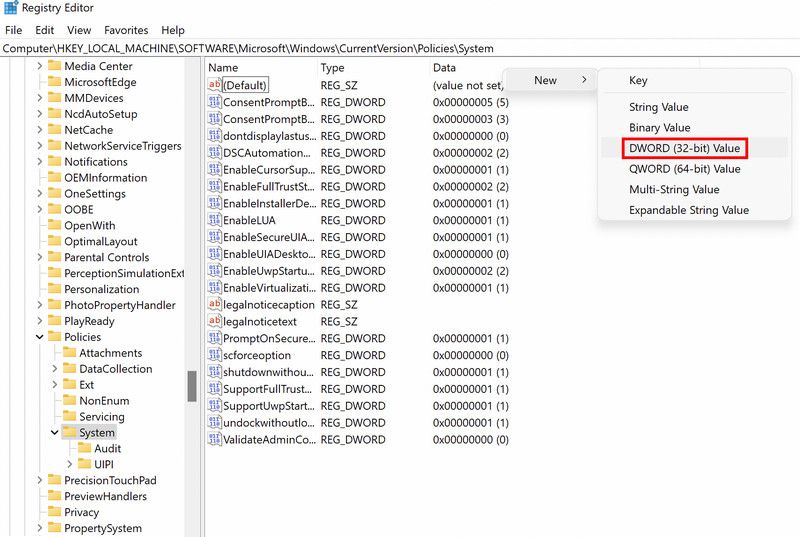Click the legalnoticecaption string value icon
This screenshot has width=800, height=537.
(214, 304)
